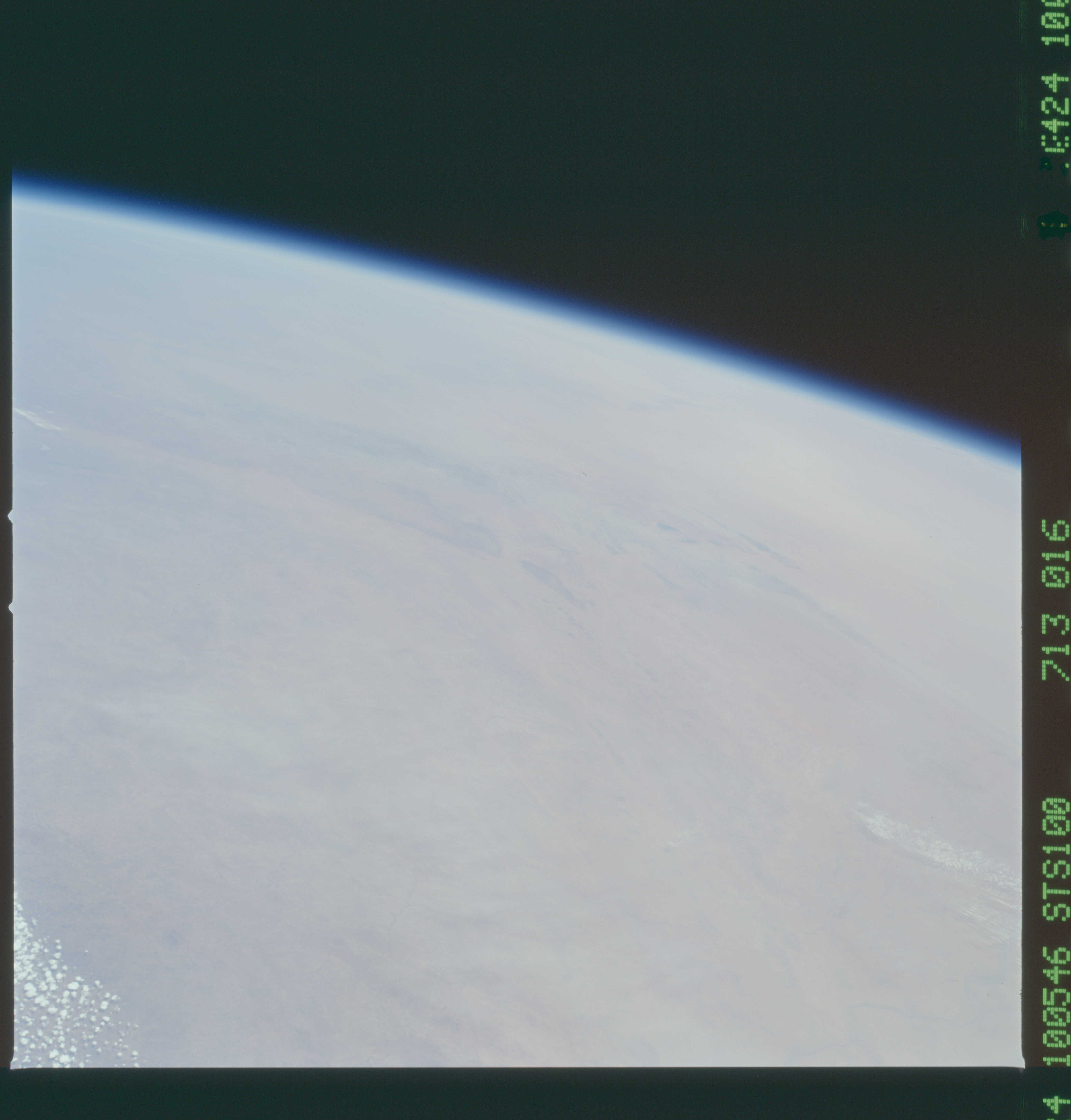The height and width of the screenshot is (1120, 1071).
Task: Click the partial green digit at bottom right corner
Action: [1056, 1105]
